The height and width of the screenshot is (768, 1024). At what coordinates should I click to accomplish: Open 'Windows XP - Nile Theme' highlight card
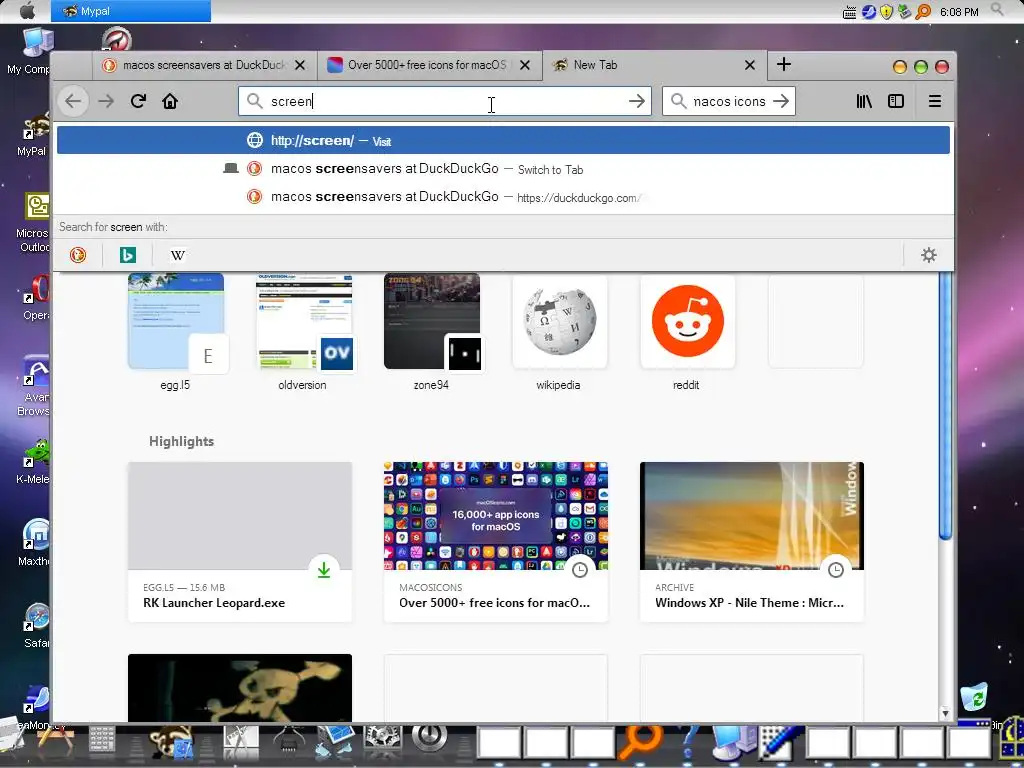click(752, 542)
